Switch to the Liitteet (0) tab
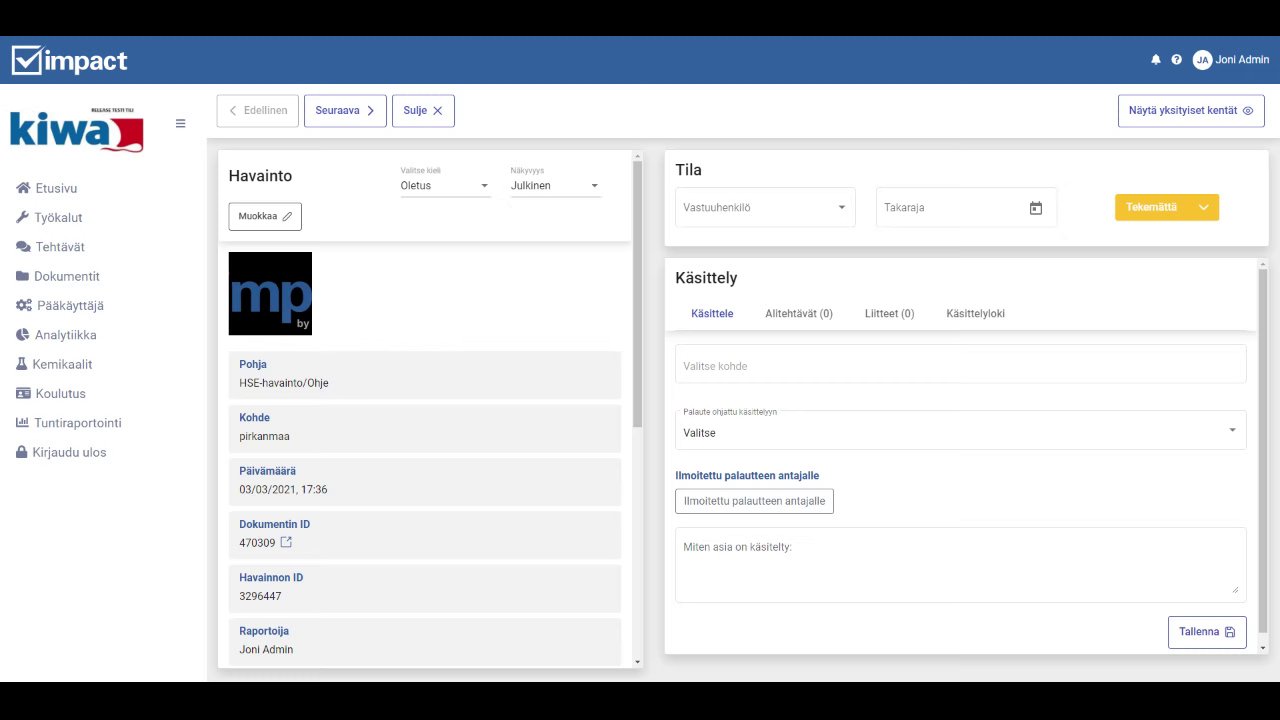 (889, 313)
